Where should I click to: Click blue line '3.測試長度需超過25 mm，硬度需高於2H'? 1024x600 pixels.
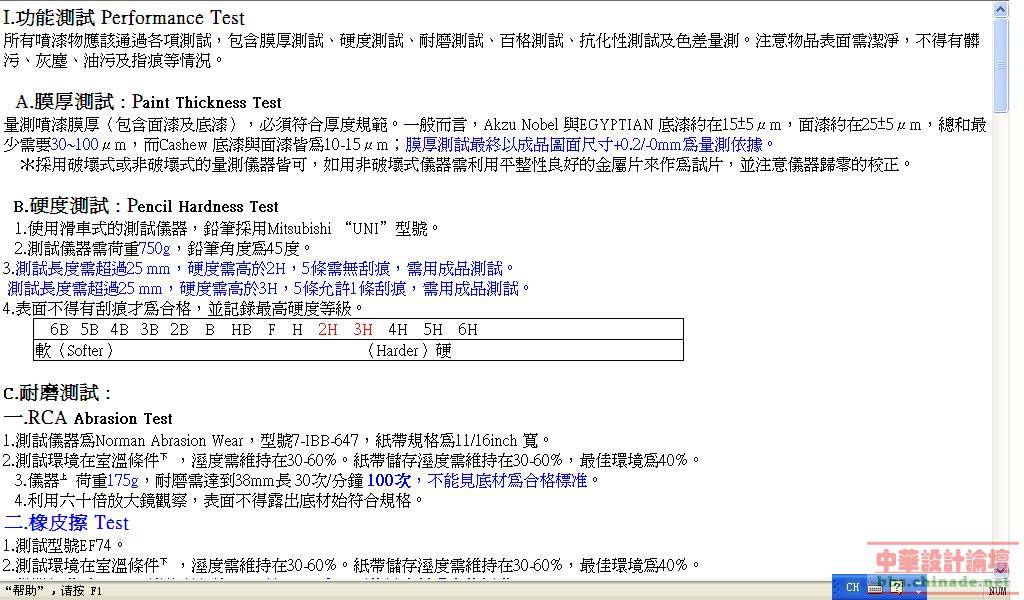pyautogui.click(x=259, y=268)
